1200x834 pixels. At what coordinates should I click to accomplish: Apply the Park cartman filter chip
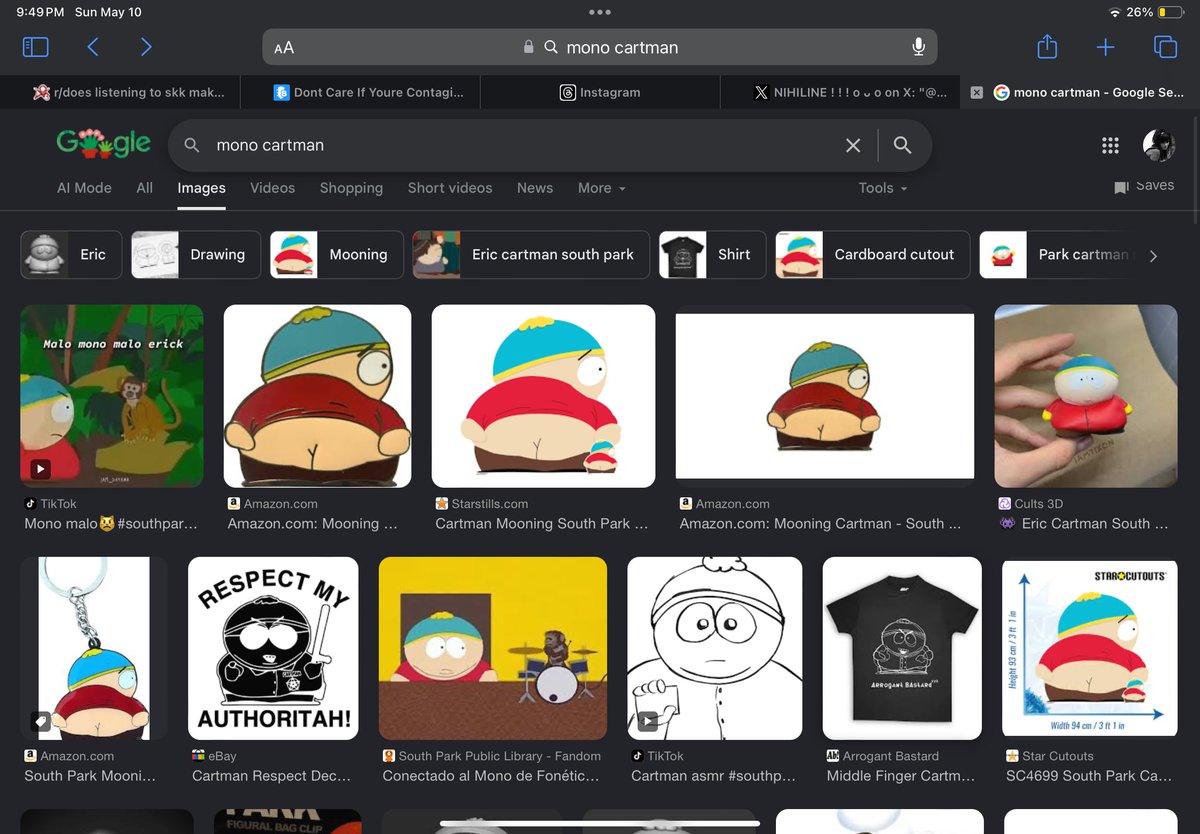(1058, 254)
